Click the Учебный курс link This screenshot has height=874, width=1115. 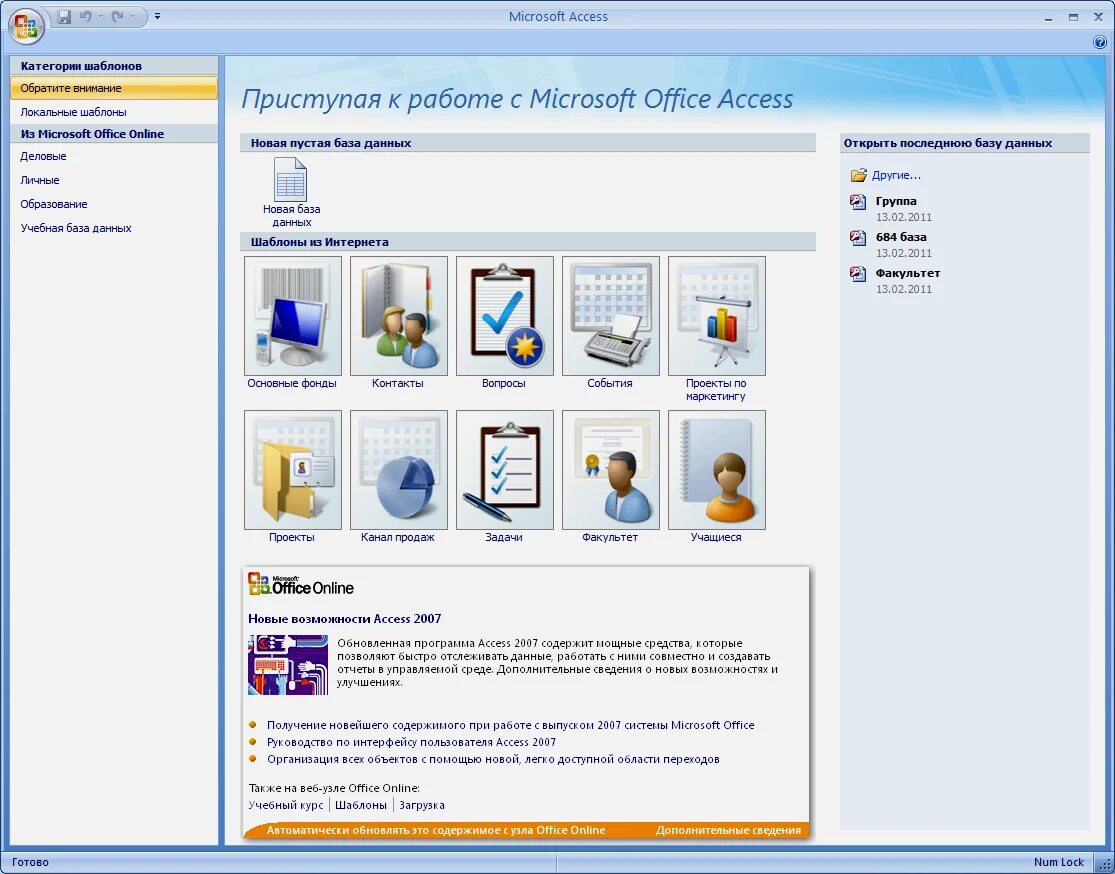point(286,805)
